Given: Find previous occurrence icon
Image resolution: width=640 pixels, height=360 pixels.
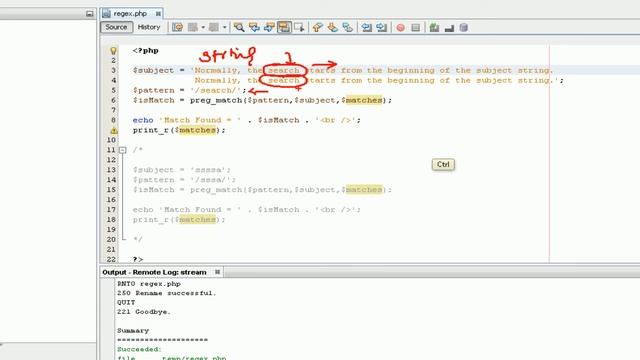Looking at the screenshot, I should click(x=254, y=27).
